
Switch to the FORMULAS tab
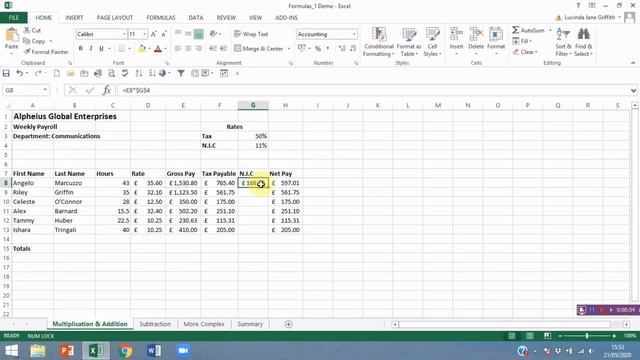161,18
